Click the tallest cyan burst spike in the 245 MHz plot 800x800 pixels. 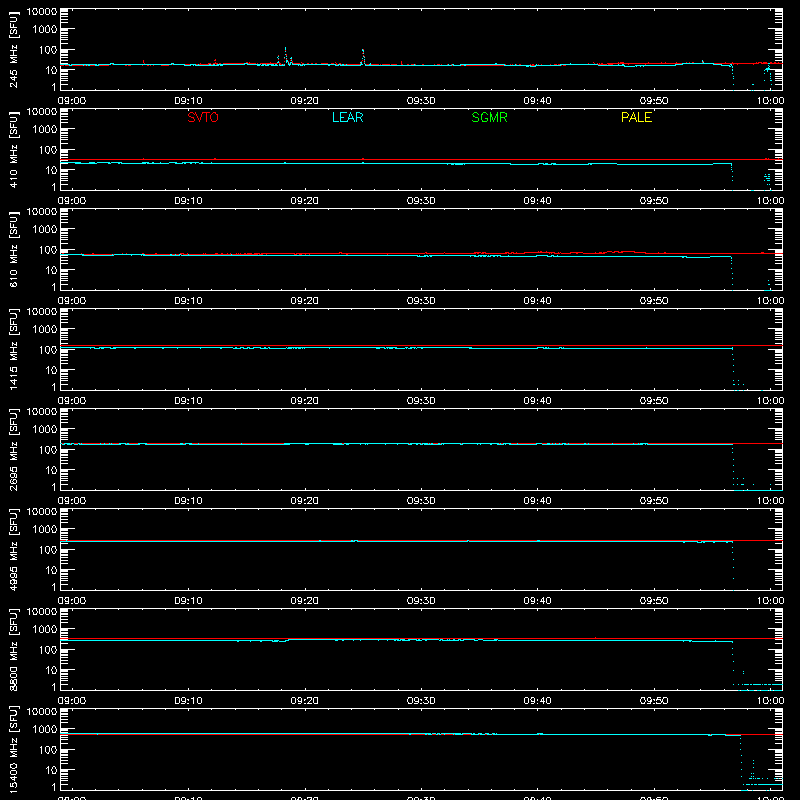[x=285, y=55]
